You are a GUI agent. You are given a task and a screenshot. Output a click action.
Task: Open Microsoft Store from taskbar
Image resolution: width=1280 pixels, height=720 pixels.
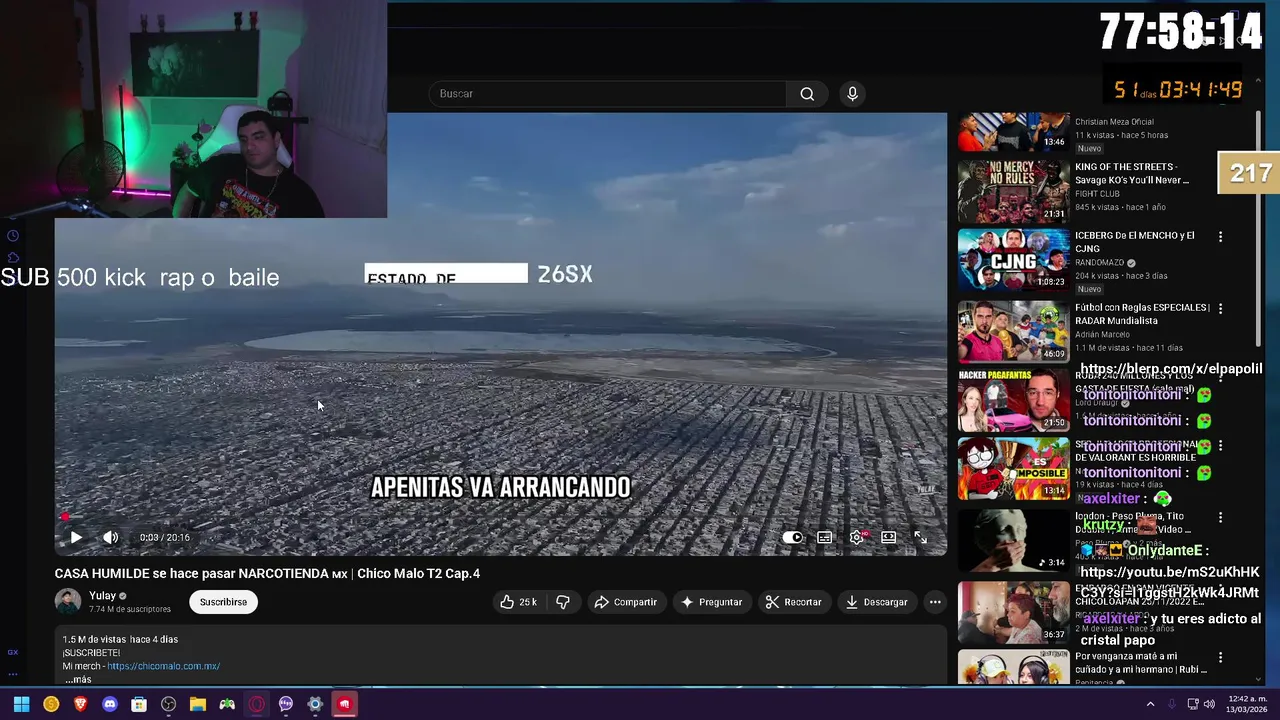[x=139, y=704]
